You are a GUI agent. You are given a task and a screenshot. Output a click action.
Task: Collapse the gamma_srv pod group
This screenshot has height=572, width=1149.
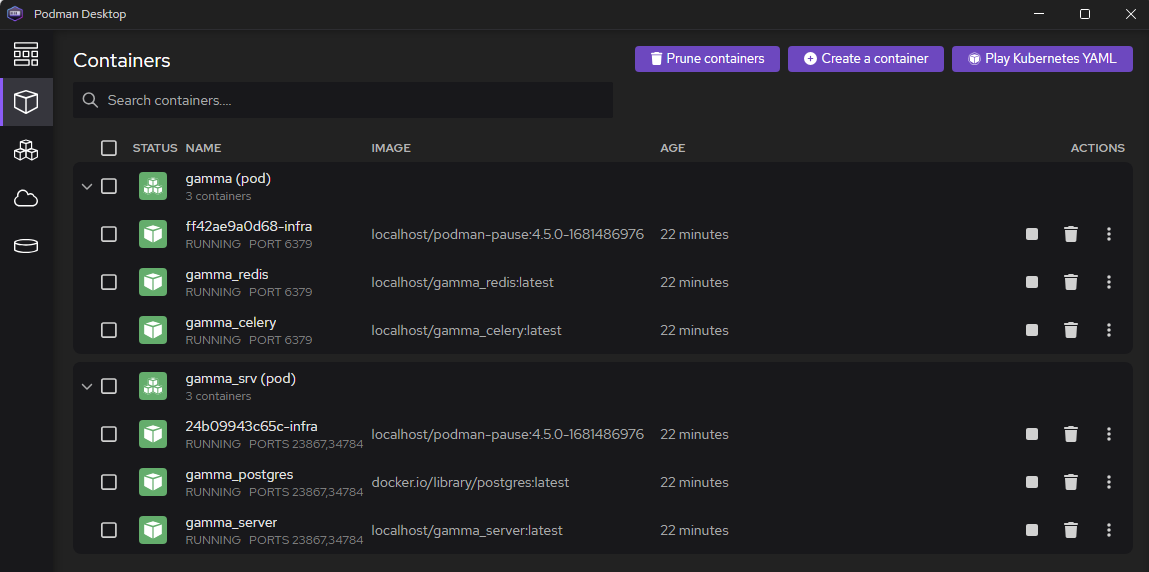[87, 386]
